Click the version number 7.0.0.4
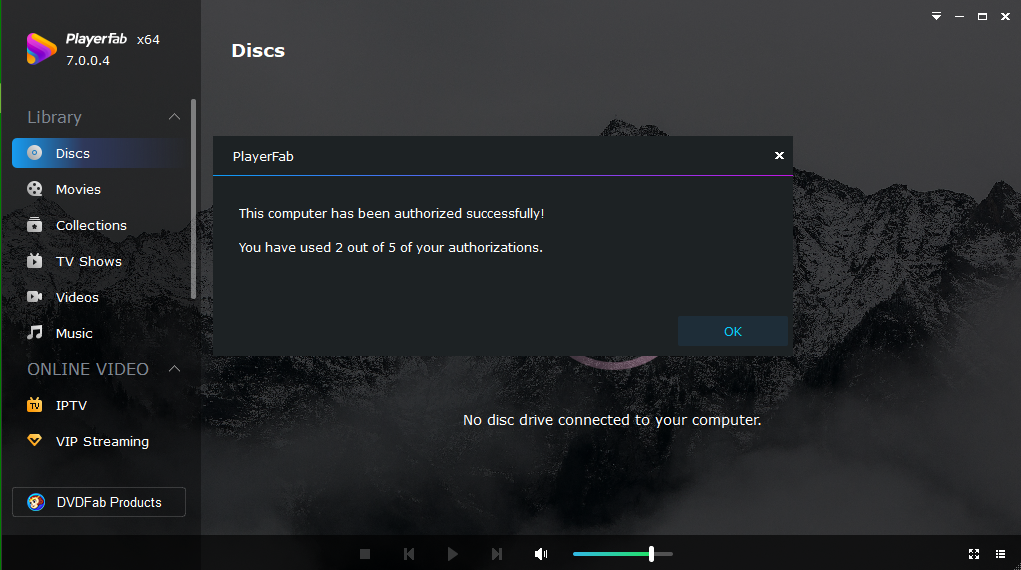The width and height of the screenshot is (1021, 570). click(x=88, y=61)
